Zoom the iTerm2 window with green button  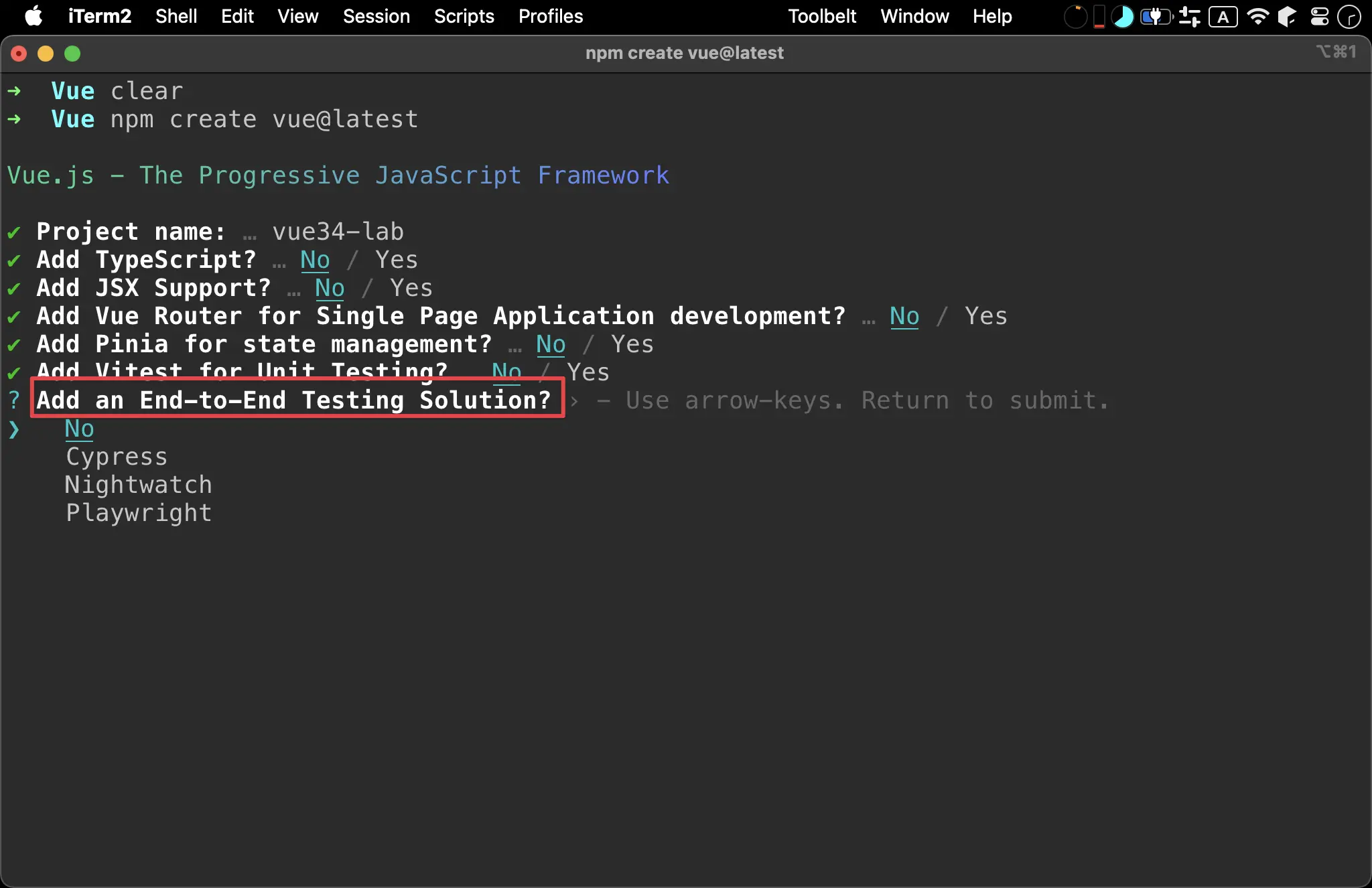(72, 54)
